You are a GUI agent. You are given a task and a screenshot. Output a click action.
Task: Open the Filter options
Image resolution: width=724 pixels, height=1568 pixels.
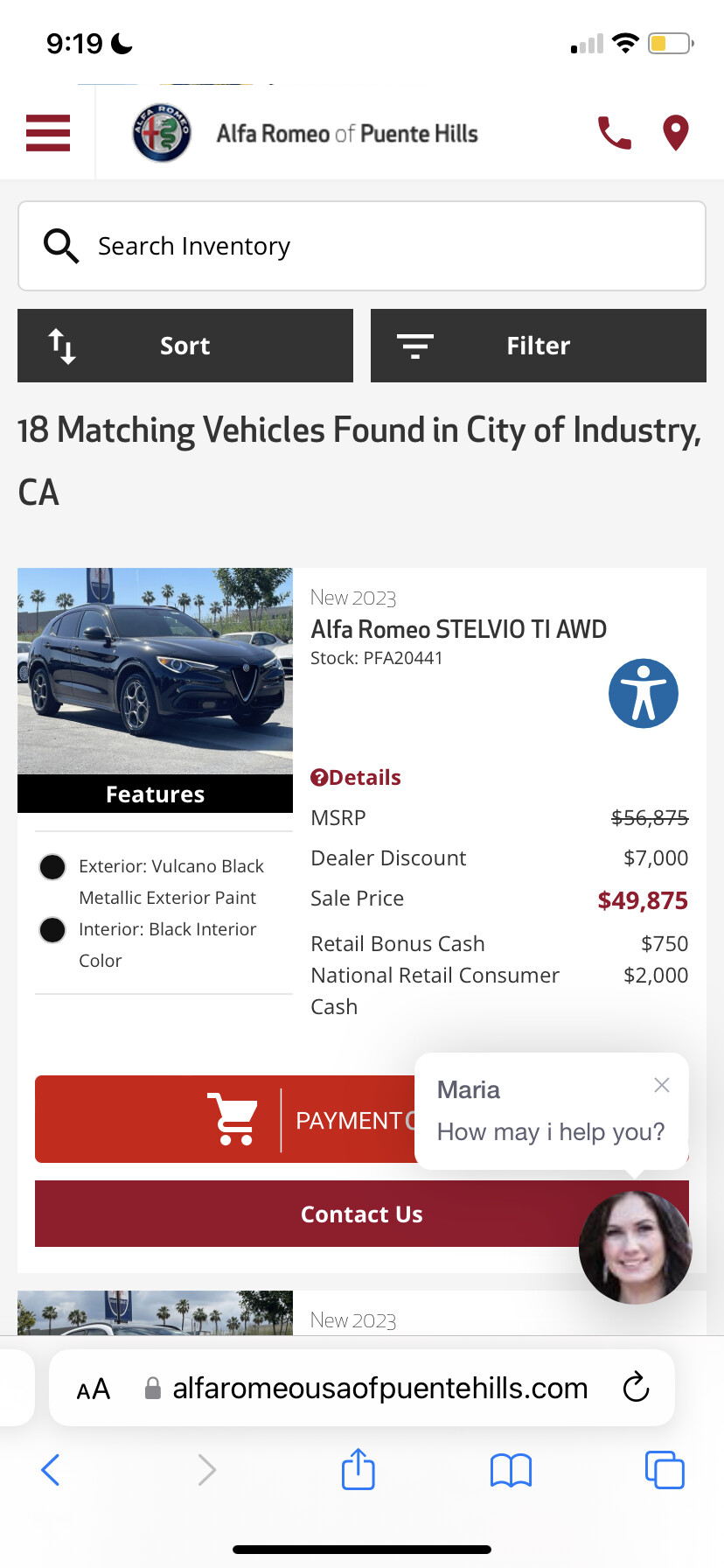[x=539, y=346]
